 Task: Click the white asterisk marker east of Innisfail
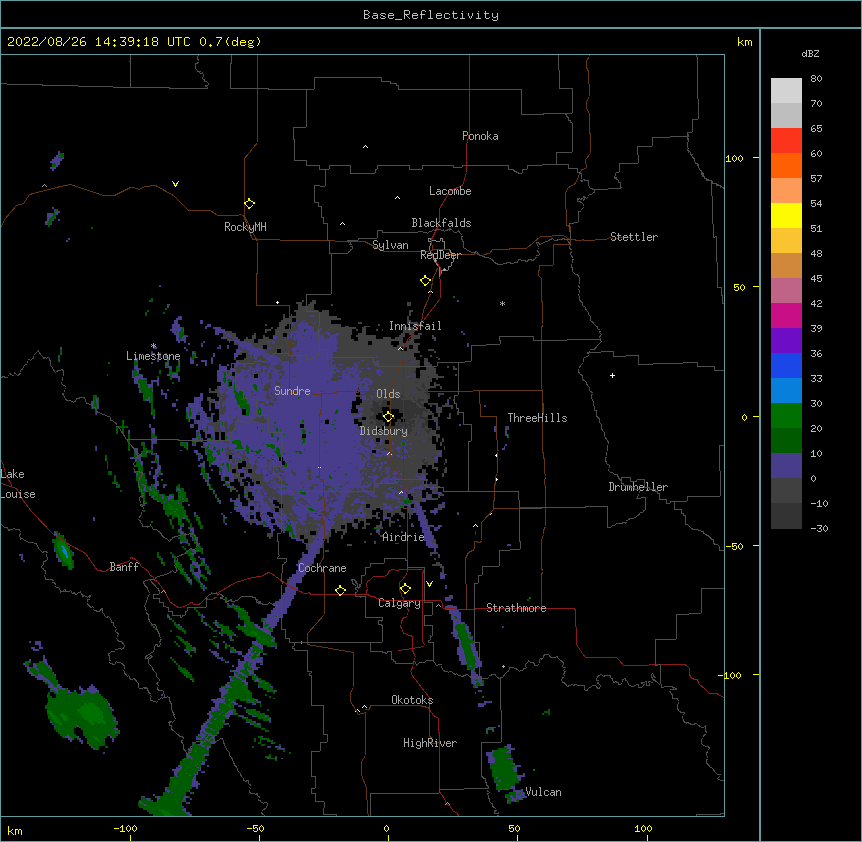click(502, 303)
